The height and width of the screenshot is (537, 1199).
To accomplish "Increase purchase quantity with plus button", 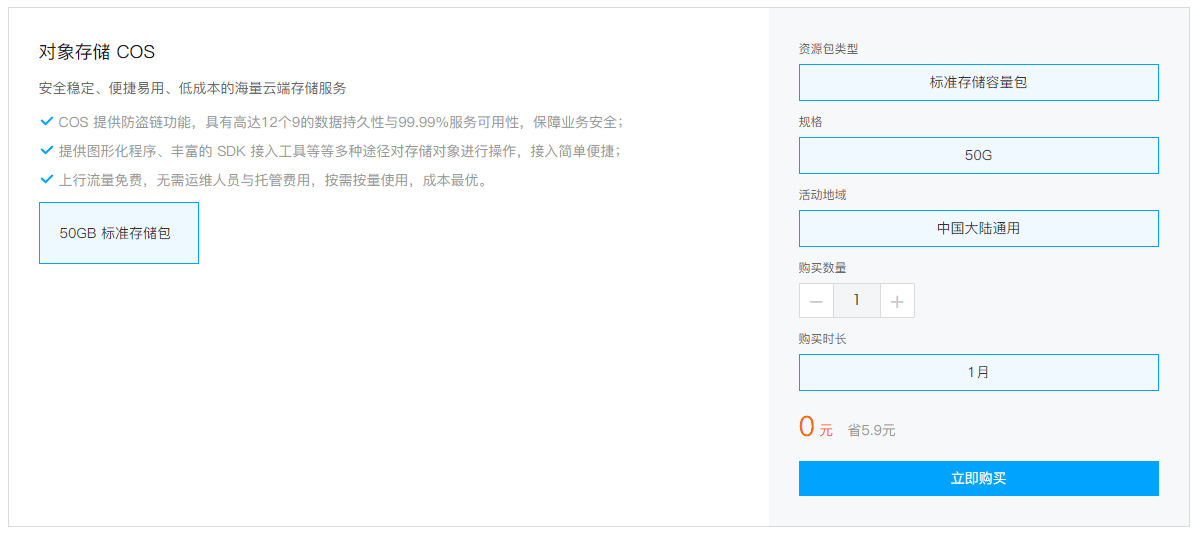I will pyautogui.click(x=897, y=301).
